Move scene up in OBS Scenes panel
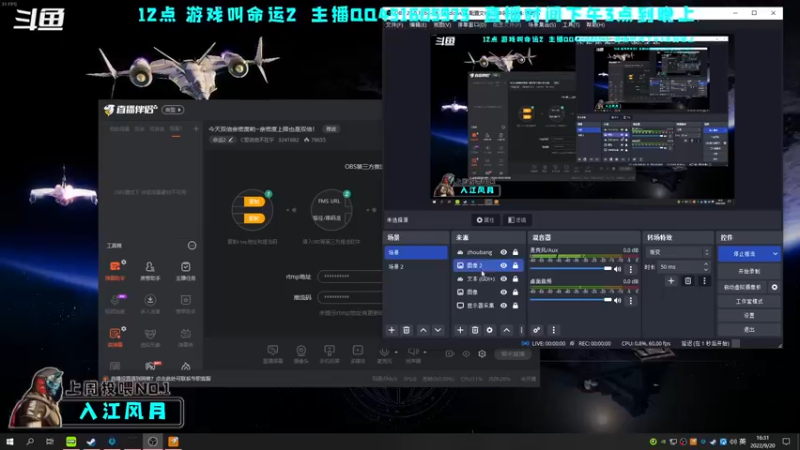800x450 pixels. point(423,330)
